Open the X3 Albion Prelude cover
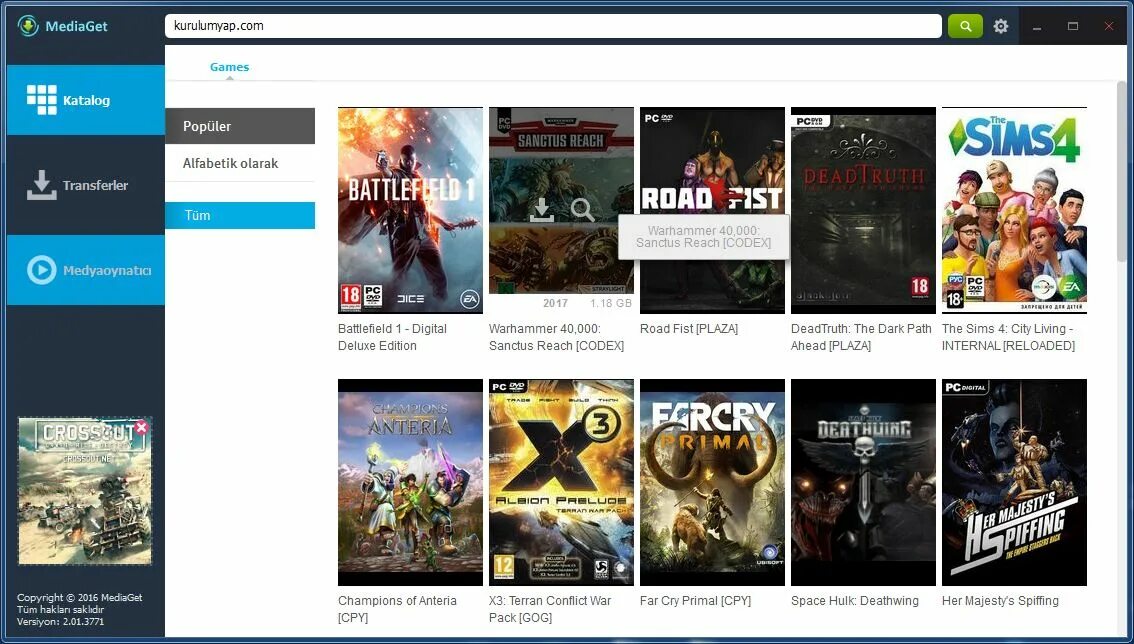Image resolution: width=1134 pixels, height=644 pixels. tap(561, 483)
